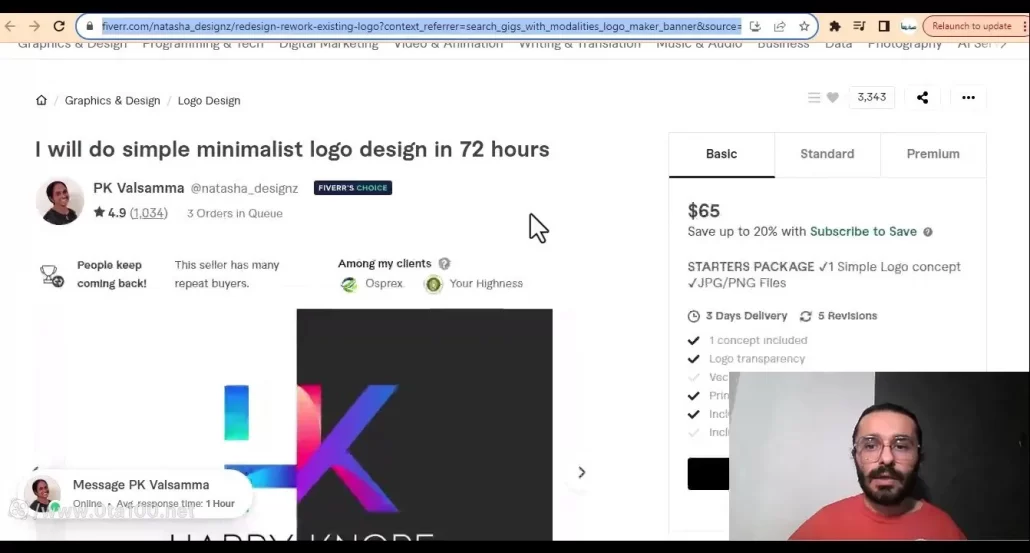Show next gallery image with right arrow
This screenshot has width=1030, height=553.
click(581, 472)
